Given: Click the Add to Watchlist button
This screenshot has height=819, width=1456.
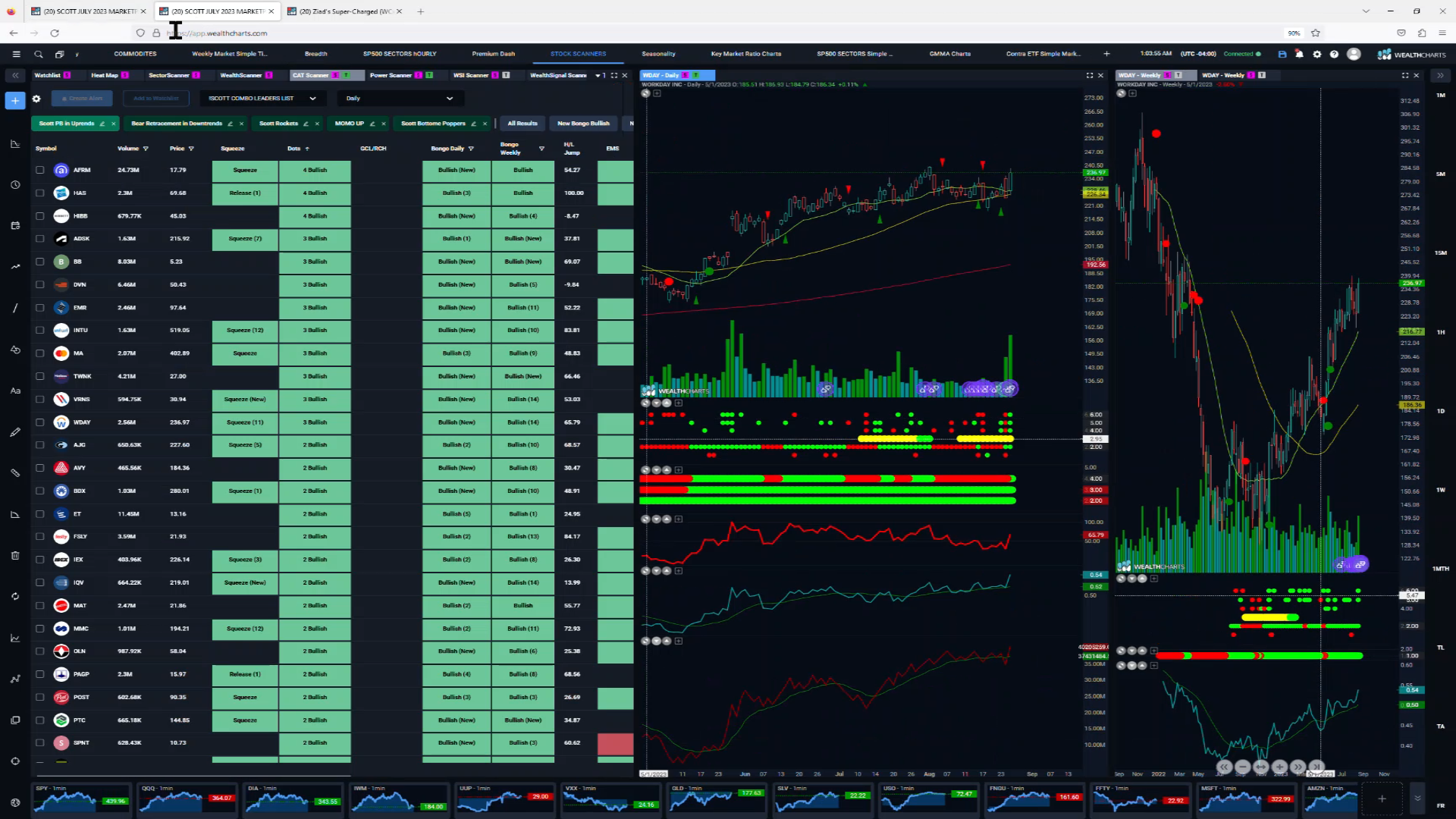Looking at the screenshot, I should click(x=155, y=99).
